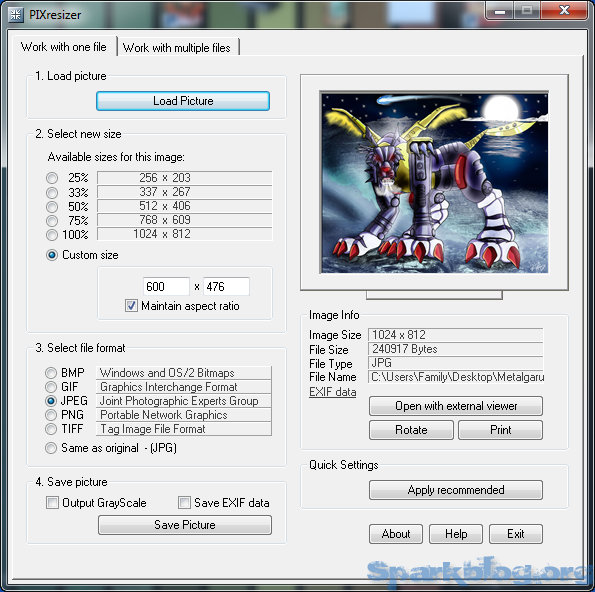Click the Print button
595x592 pixels.
pos(501,430)
